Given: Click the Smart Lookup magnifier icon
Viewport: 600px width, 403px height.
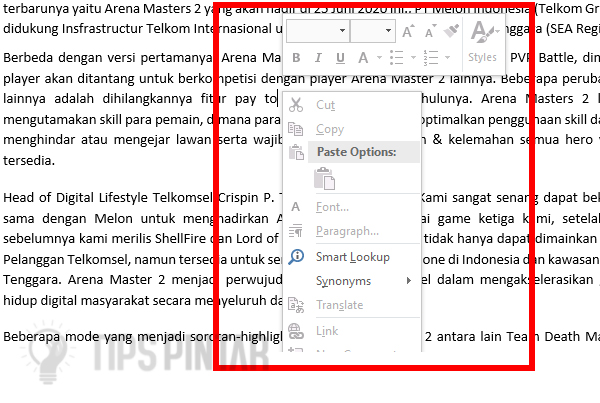Looking at the screenshot, I should (x=296, y=257).
